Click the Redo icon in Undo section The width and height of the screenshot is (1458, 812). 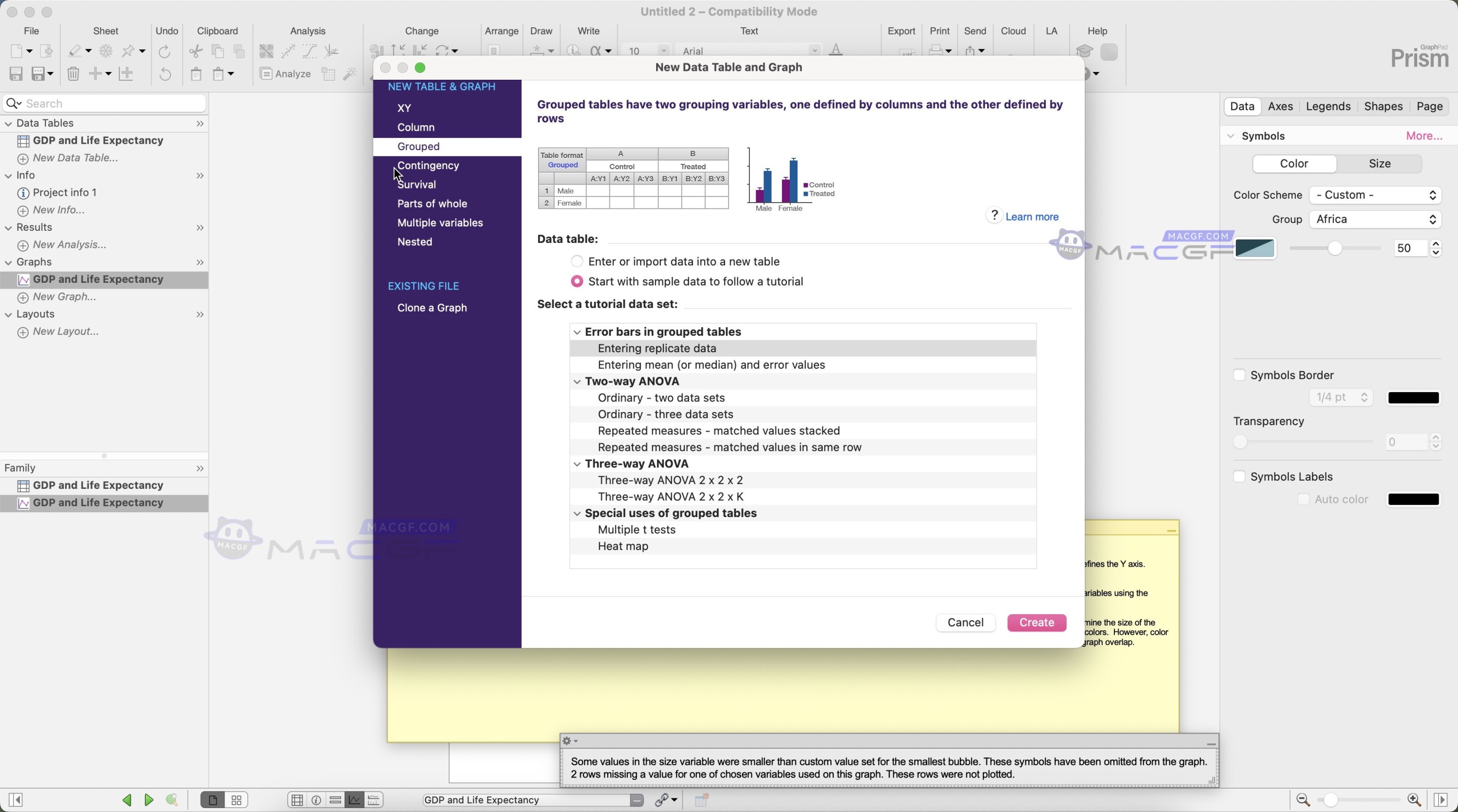165,51
